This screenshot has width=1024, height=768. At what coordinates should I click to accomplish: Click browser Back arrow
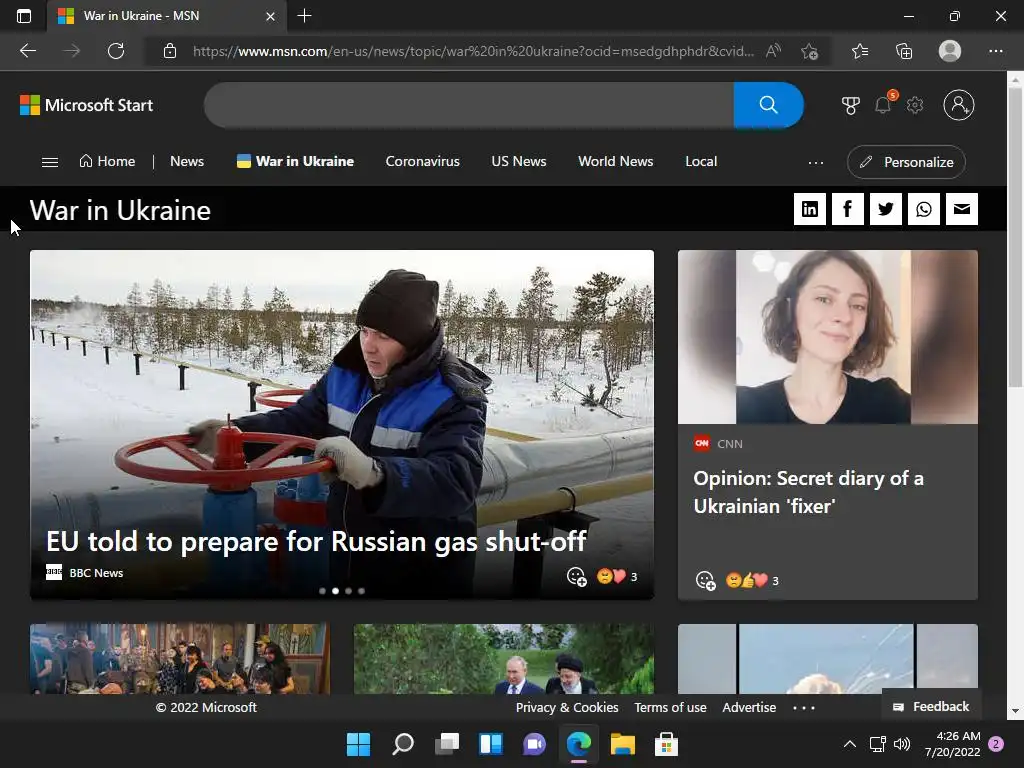[x=27, y=51]
